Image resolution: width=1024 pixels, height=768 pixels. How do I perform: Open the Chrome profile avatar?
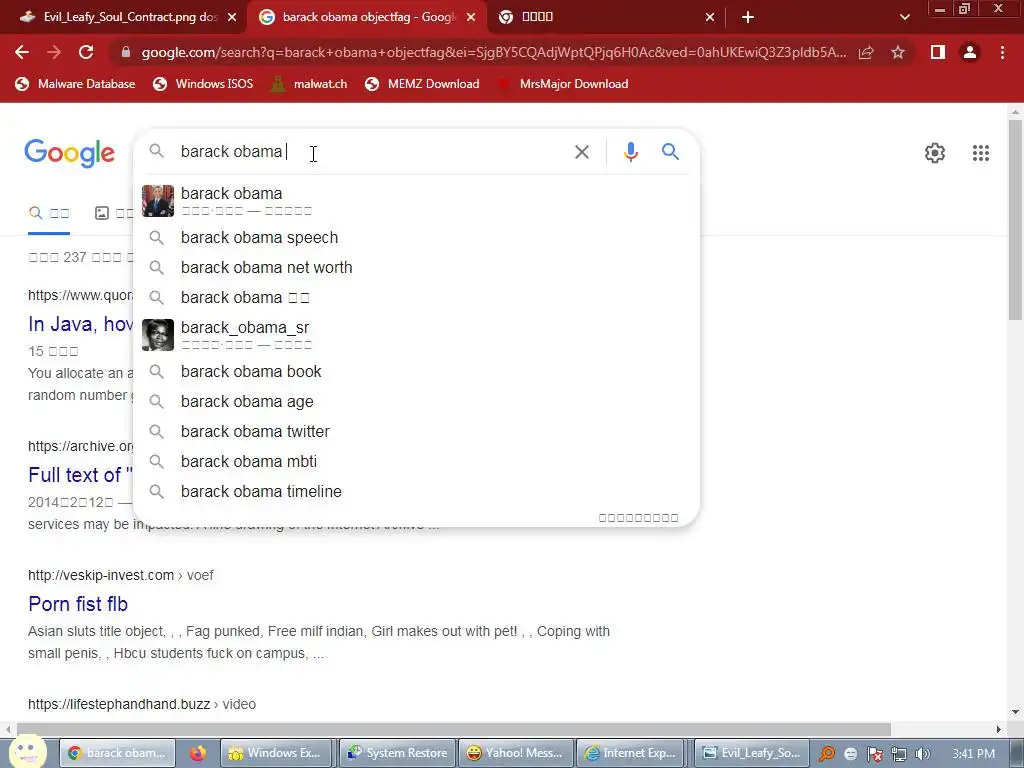click(x=970, y=52)
